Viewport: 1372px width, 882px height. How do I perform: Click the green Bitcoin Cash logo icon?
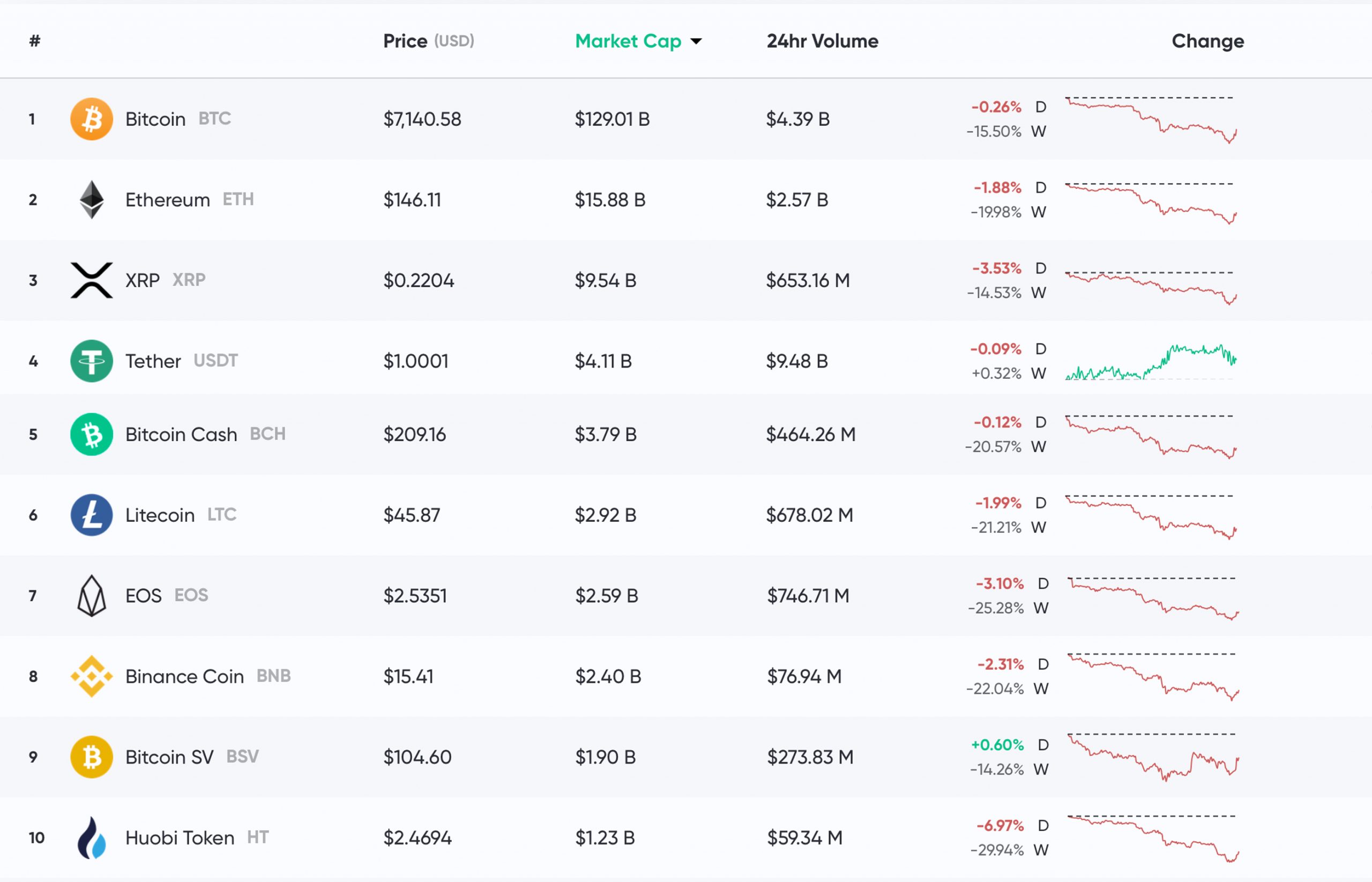pos(91,434)
